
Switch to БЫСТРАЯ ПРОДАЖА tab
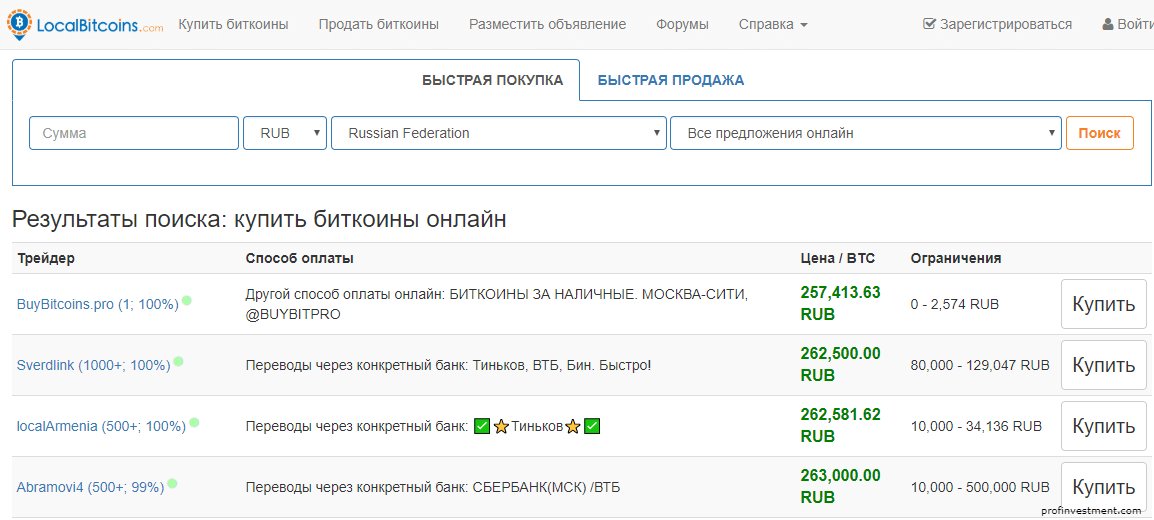[x=670, y=80]
